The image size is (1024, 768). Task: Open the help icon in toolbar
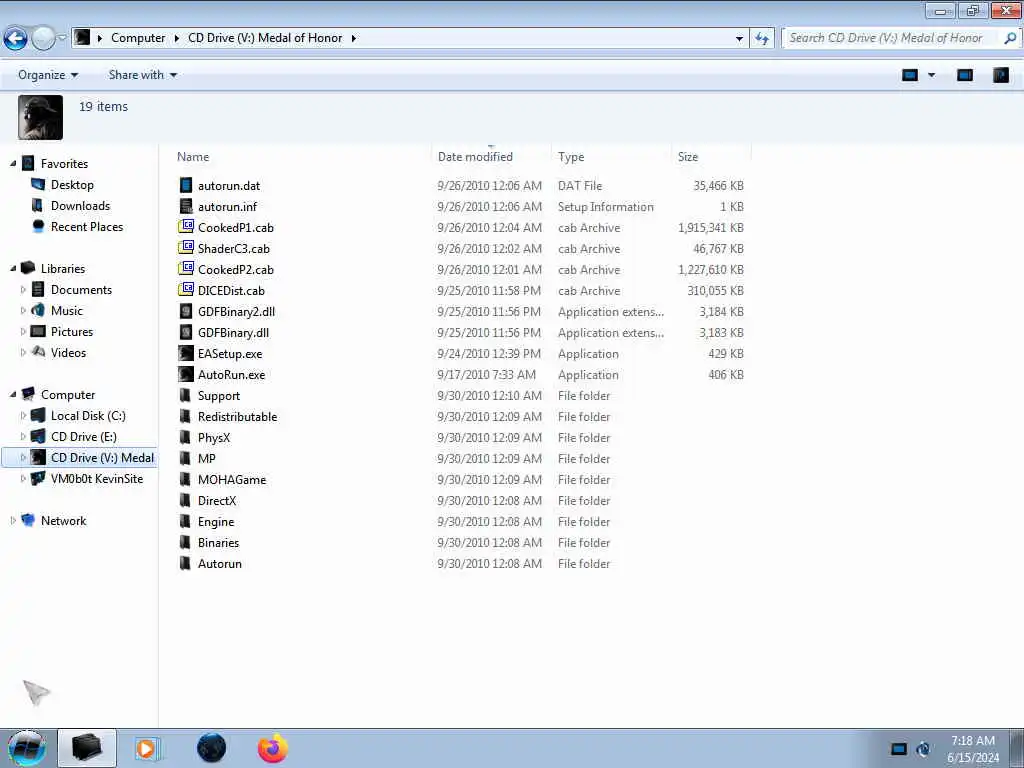(x=1000, y=75)
